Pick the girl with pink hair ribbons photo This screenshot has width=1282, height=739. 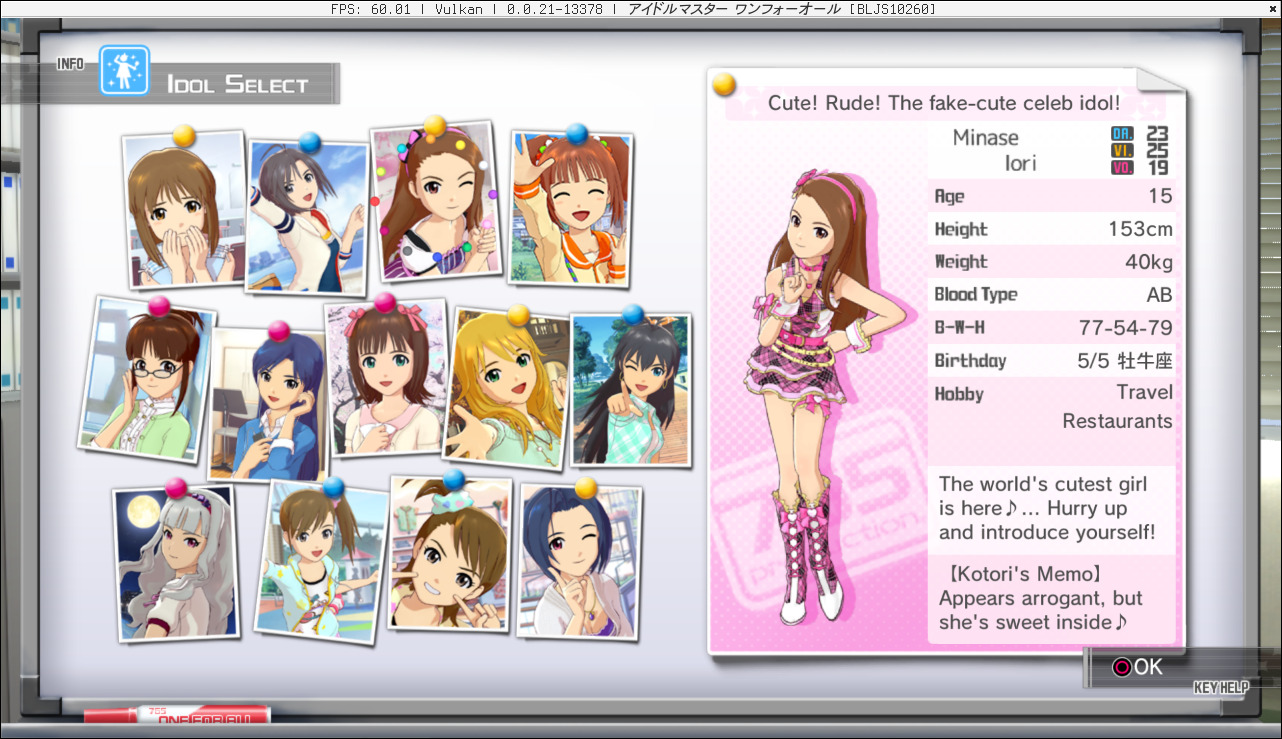[x=386, y=378]
